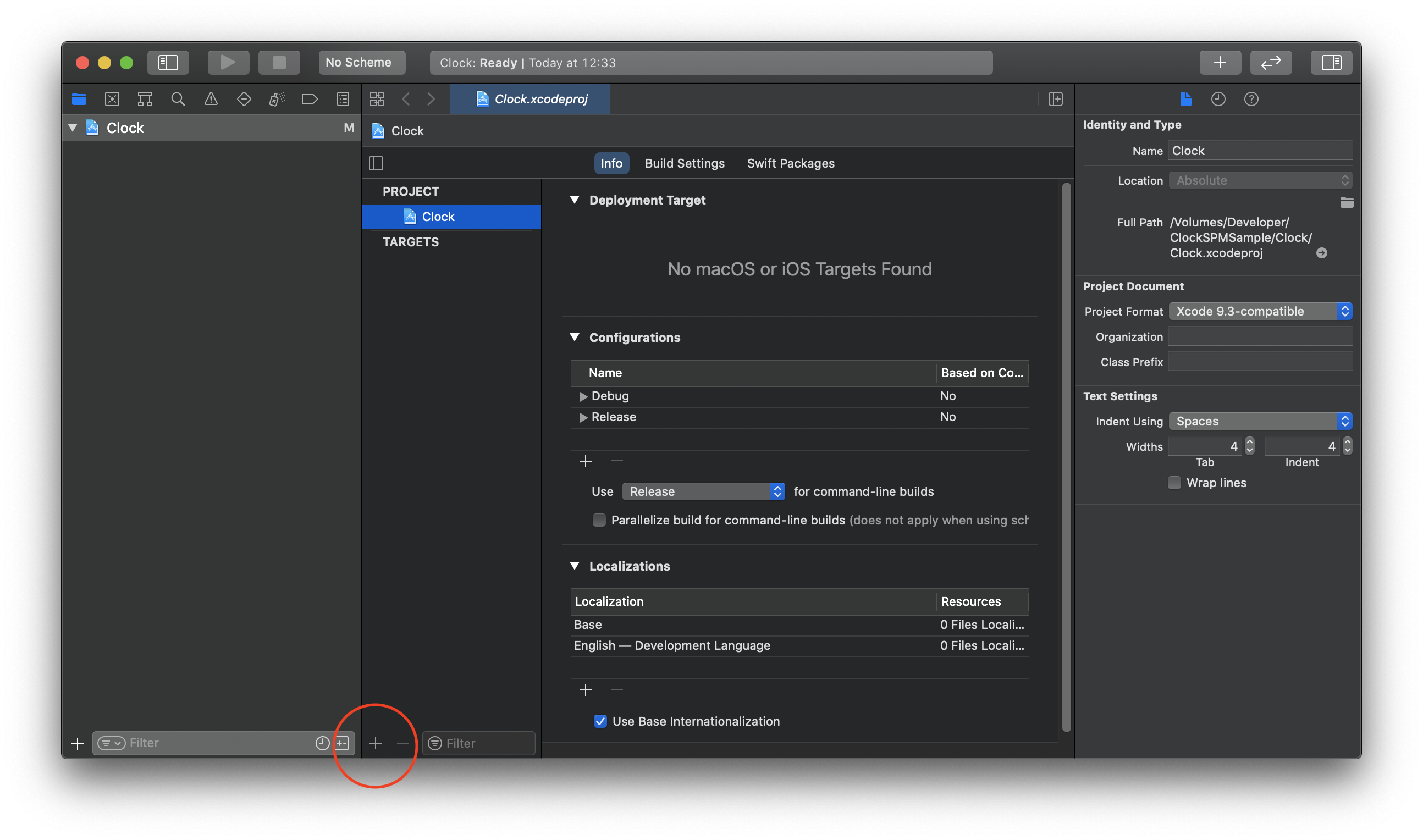Viewport: 1423px width, 840px height.
Task: Open the Breakpoint navigator icon
Action: [x=310, y=99]
